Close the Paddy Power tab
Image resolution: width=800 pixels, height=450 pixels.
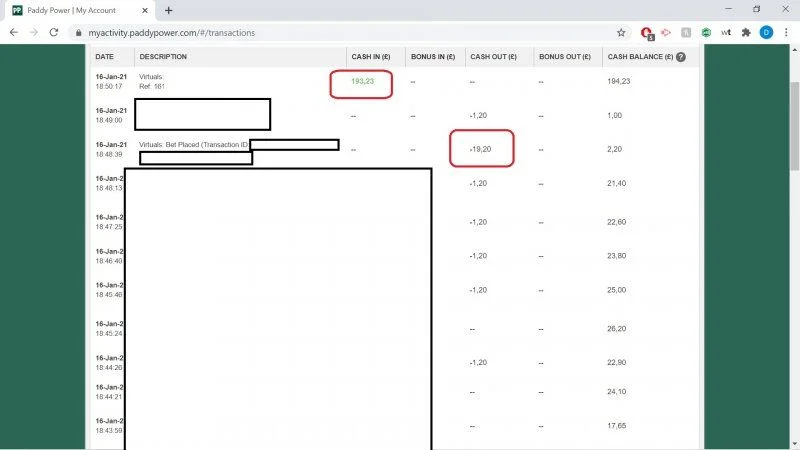144,10
